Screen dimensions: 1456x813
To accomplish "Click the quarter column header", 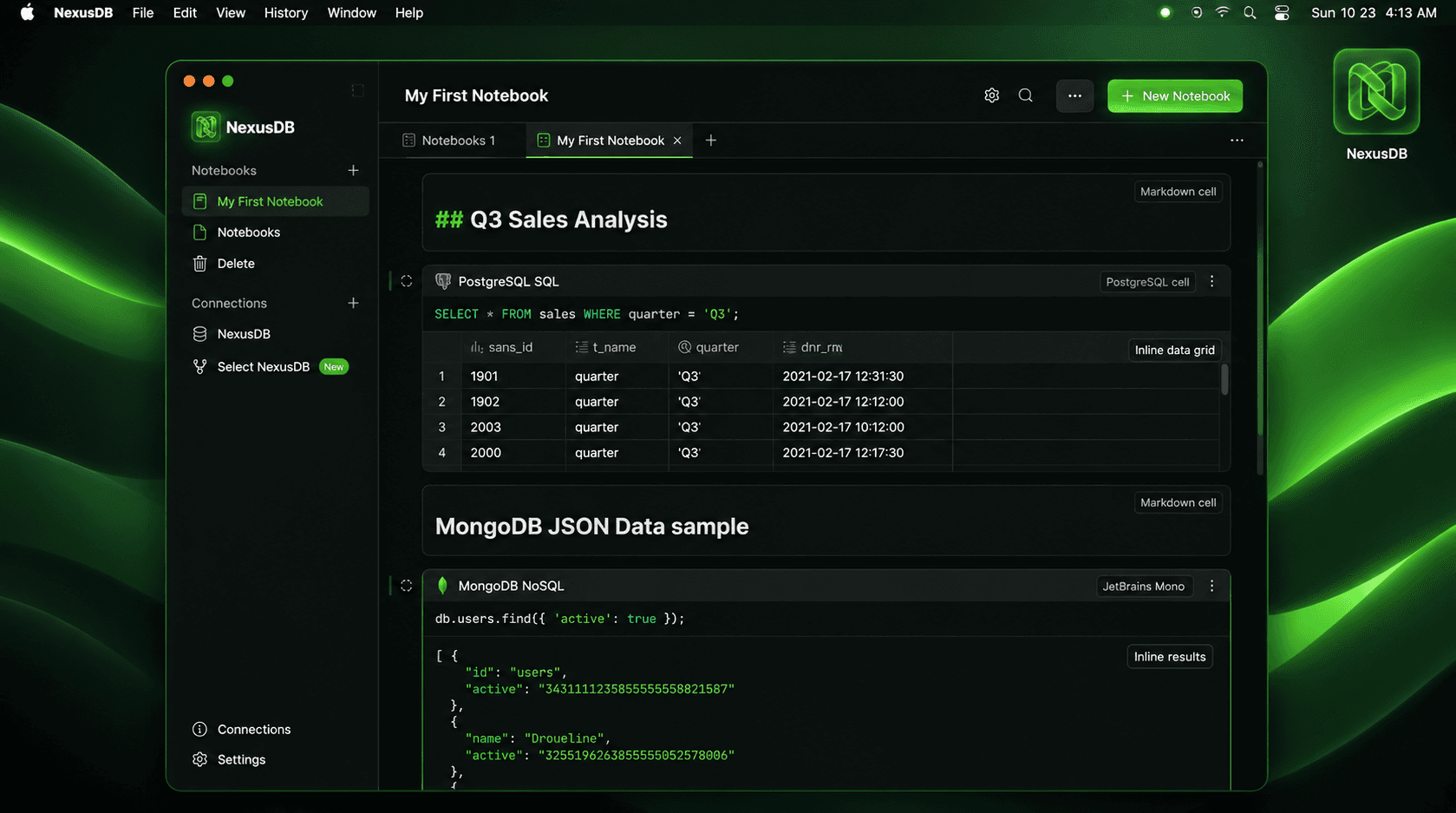I will tap(720, 347).
